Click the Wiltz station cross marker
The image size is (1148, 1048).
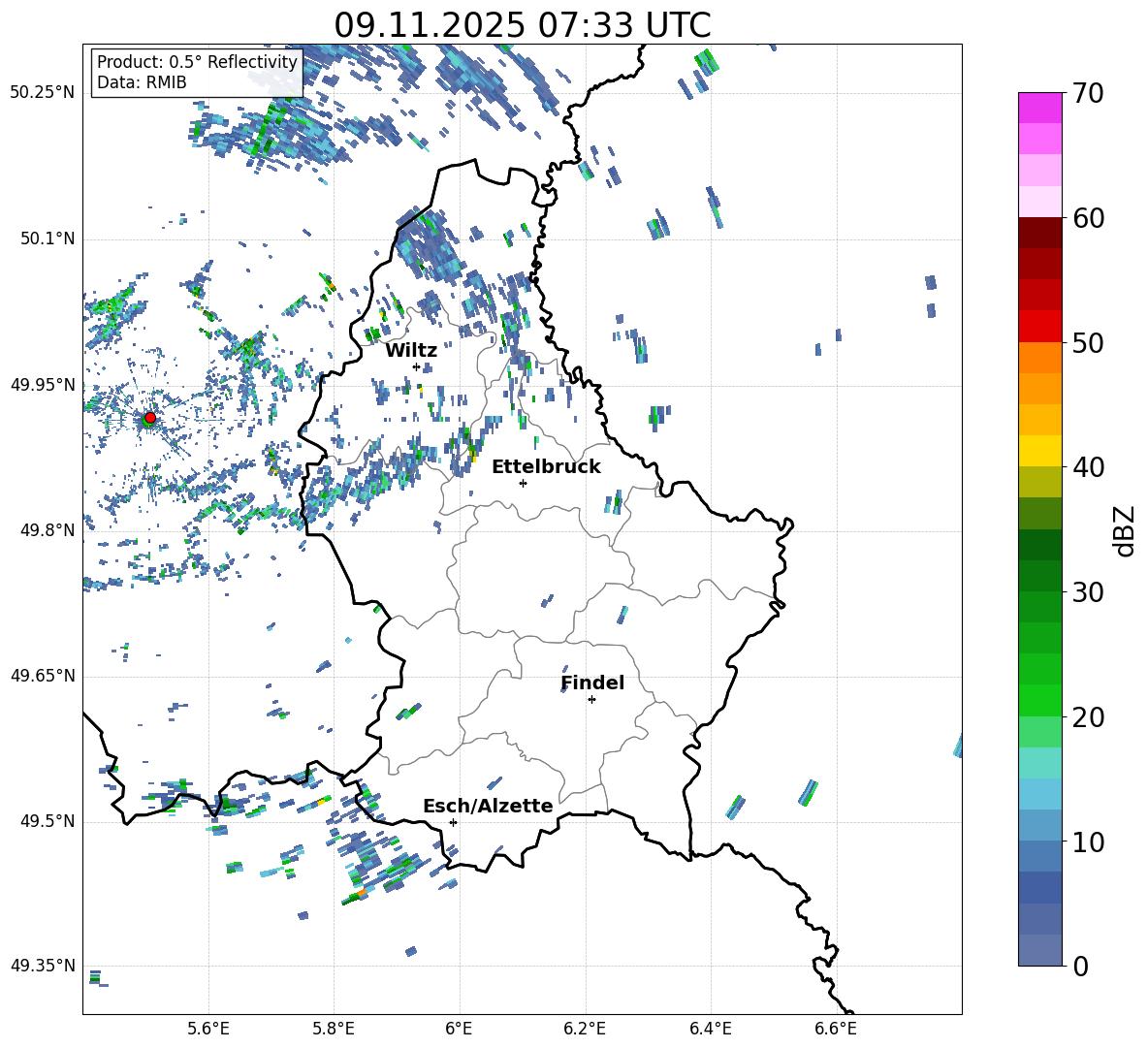(417, 366)
